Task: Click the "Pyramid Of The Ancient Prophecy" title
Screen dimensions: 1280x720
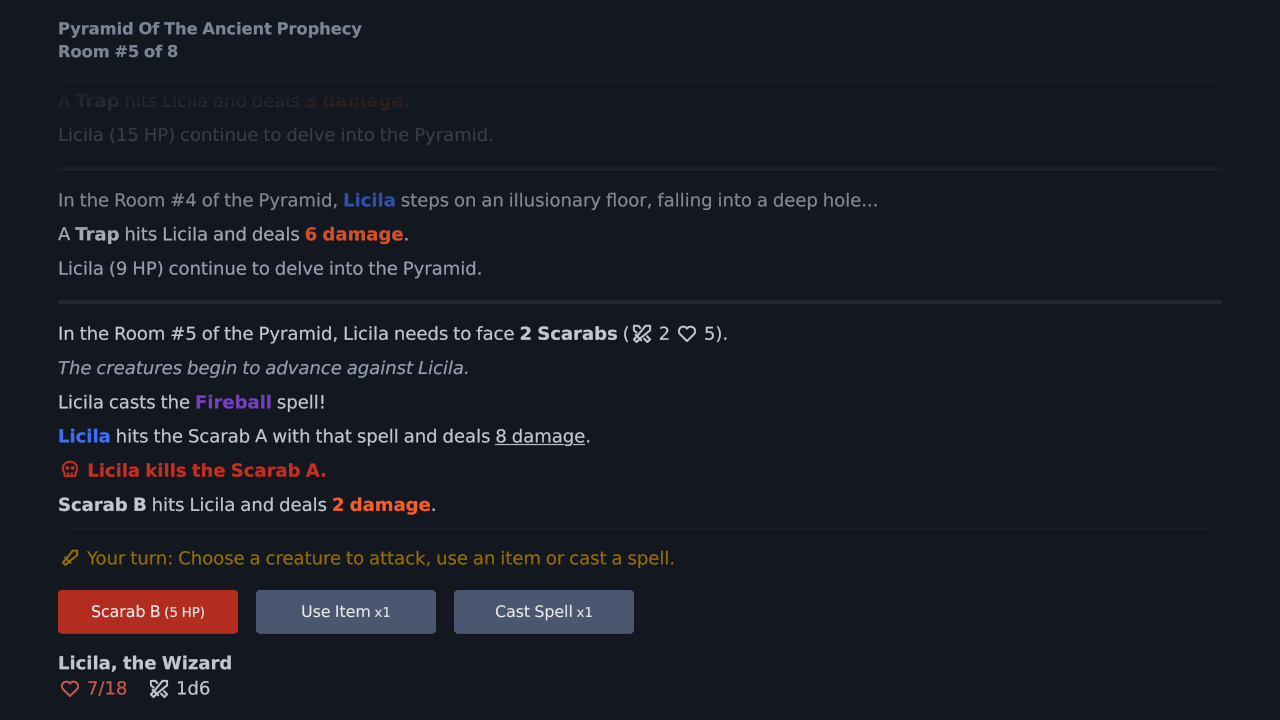Action: pos(210,29)
